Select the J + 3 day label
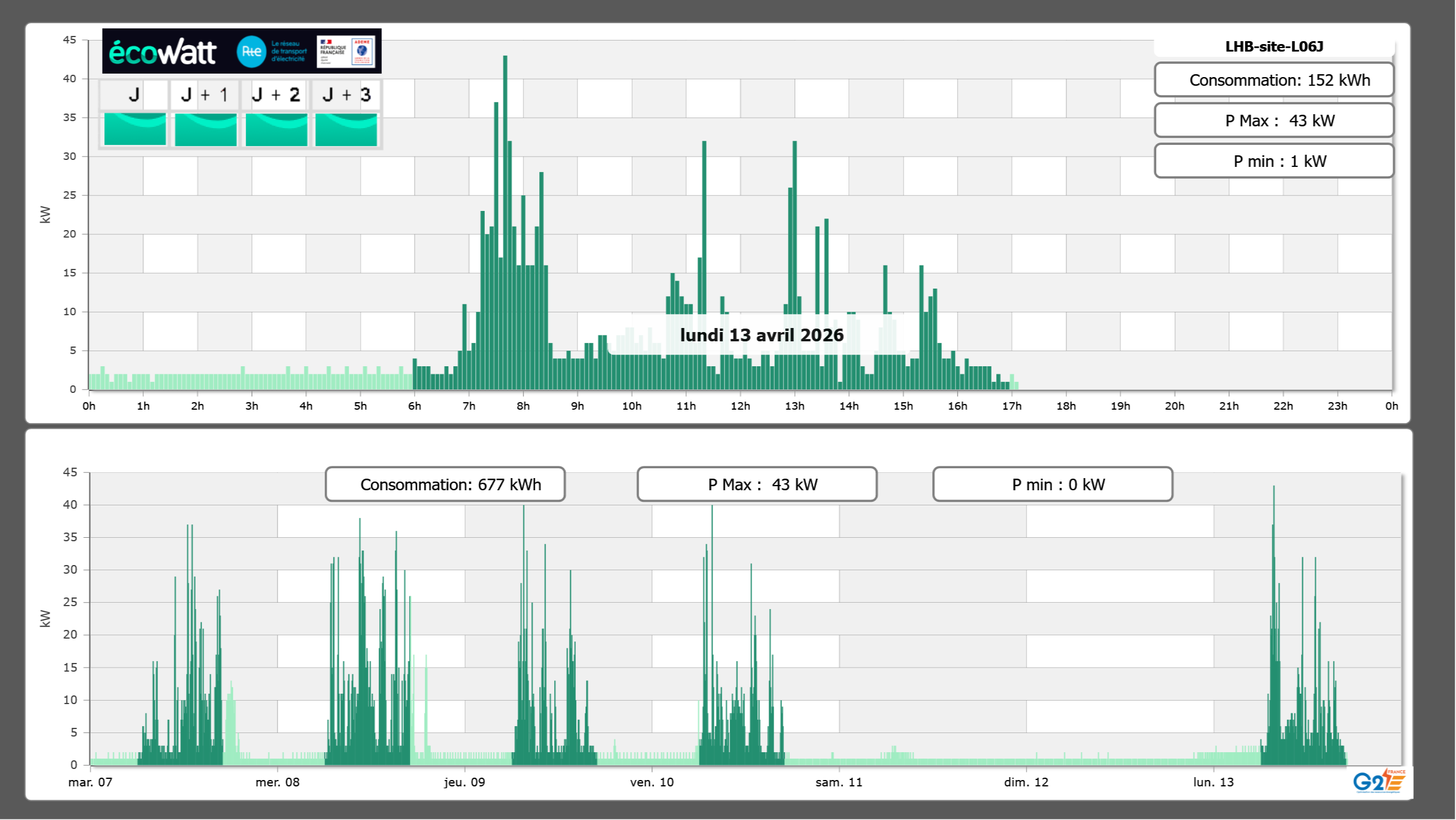The image size is (1456, 820). pyautogui.click(x=346, y=94)
